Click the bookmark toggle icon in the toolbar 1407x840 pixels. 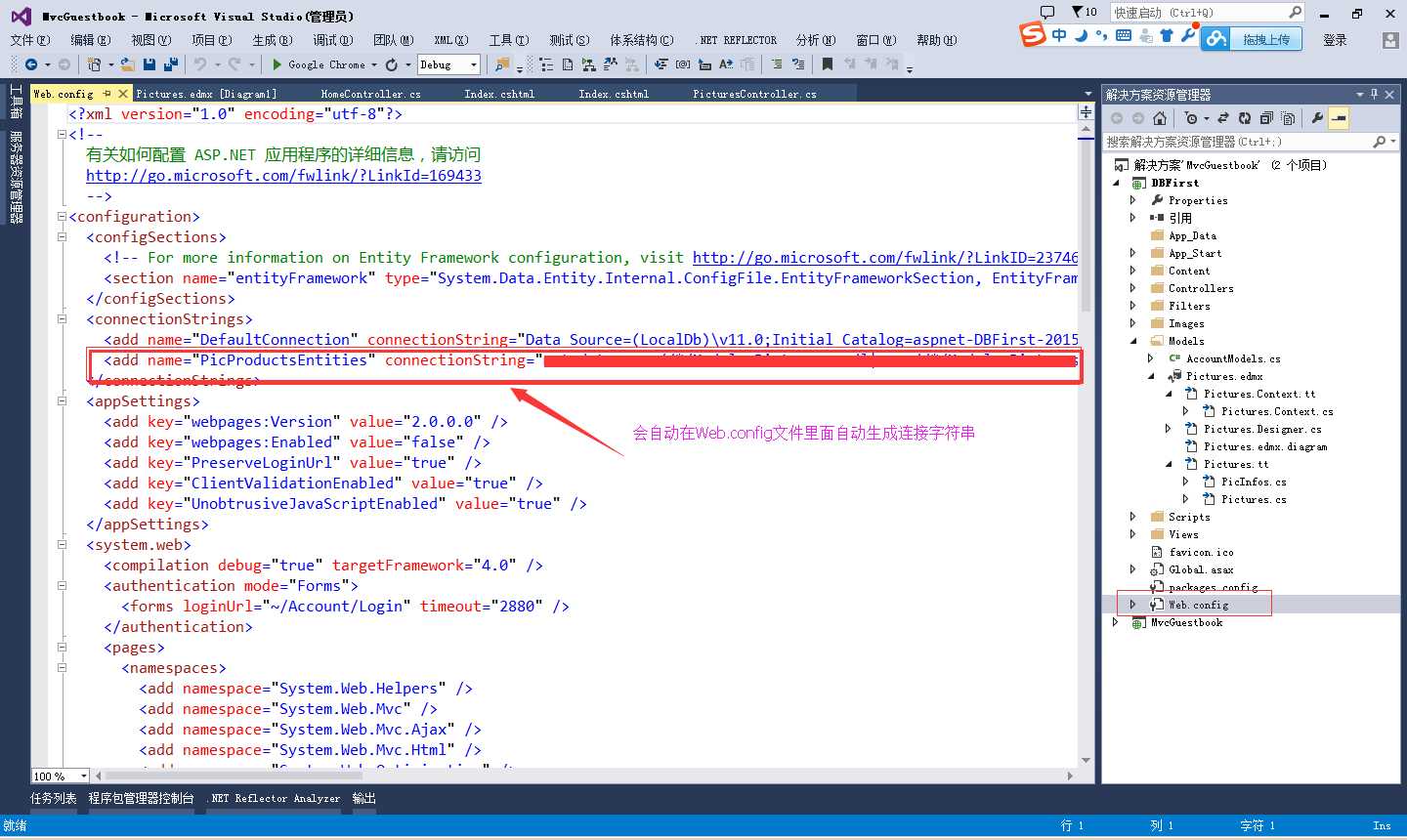tap(828, 64)
